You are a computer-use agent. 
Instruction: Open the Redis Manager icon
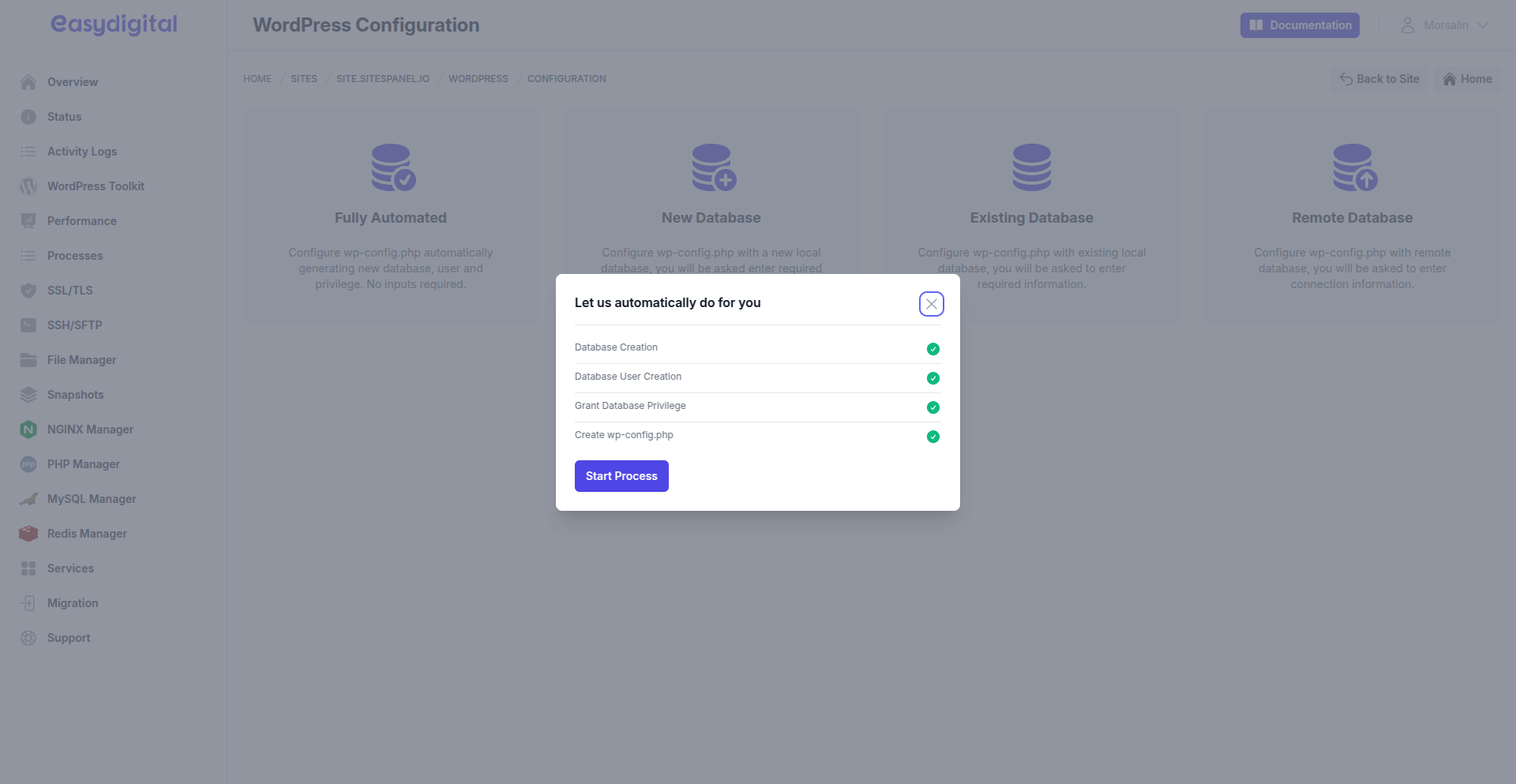(28, 533)
